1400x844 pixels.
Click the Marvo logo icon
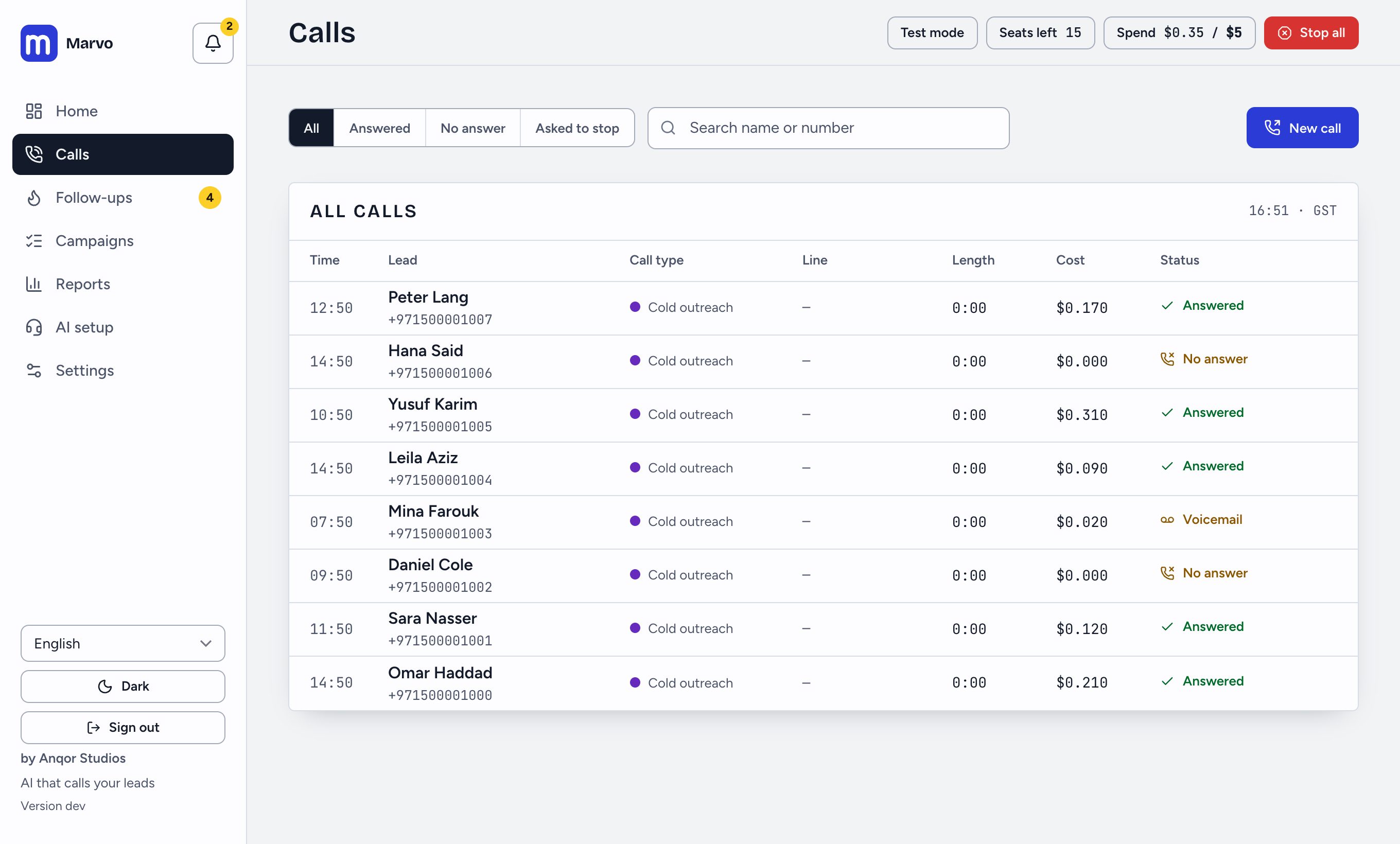(x=39, y=43)
